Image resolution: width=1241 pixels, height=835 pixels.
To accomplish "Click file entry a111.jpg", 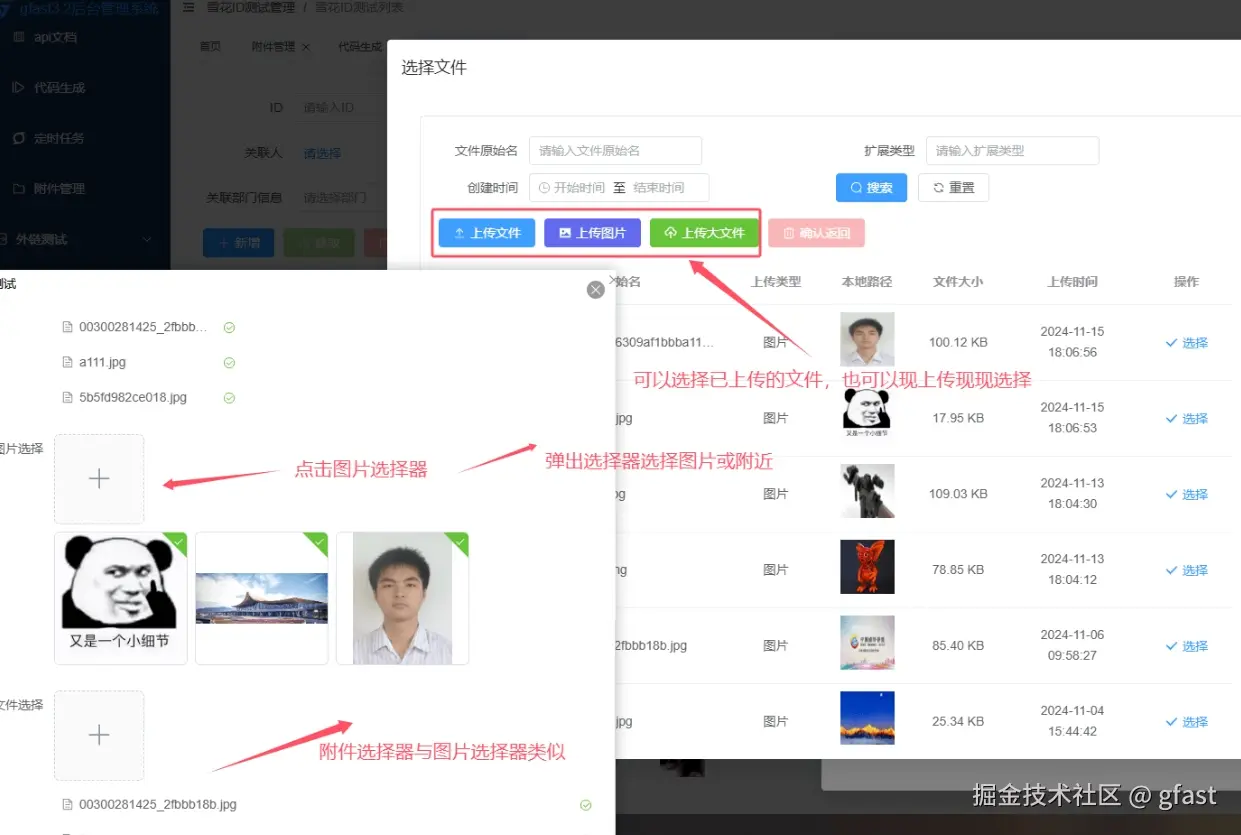I will pos(102,362).
